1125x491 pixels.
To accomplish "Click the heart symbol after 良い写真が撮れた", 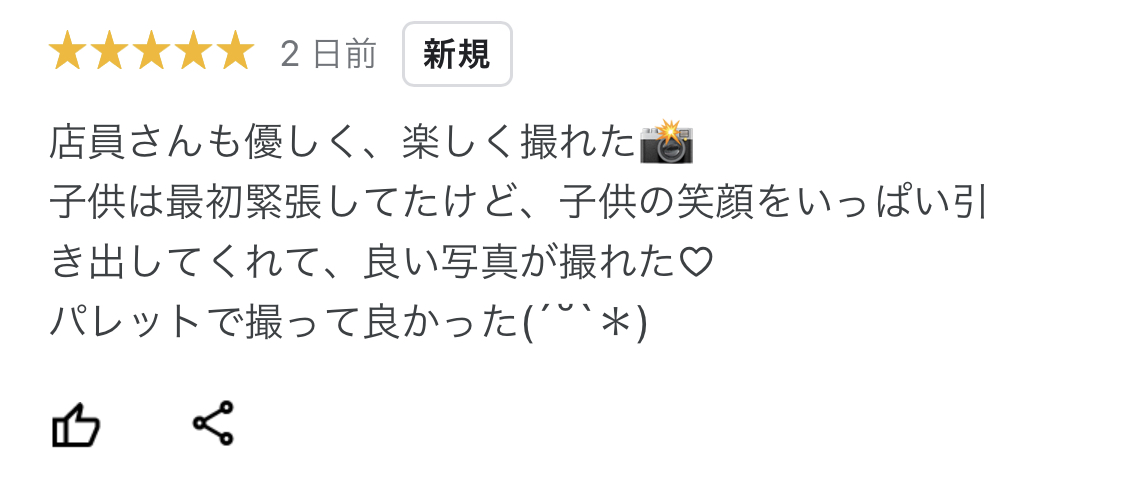I will 696,263.
